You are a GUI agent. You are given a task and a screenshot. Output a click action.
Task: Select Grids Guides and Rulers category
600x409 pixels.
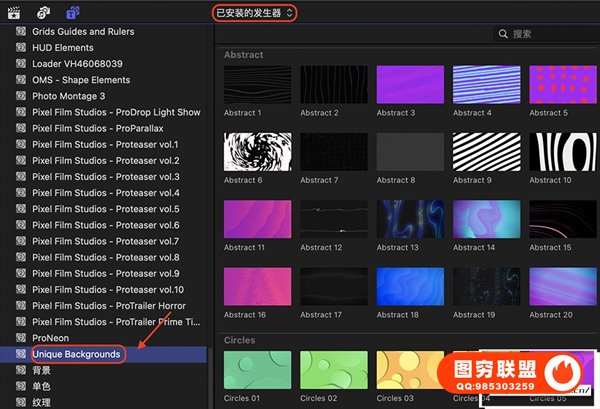coord(82,32)
